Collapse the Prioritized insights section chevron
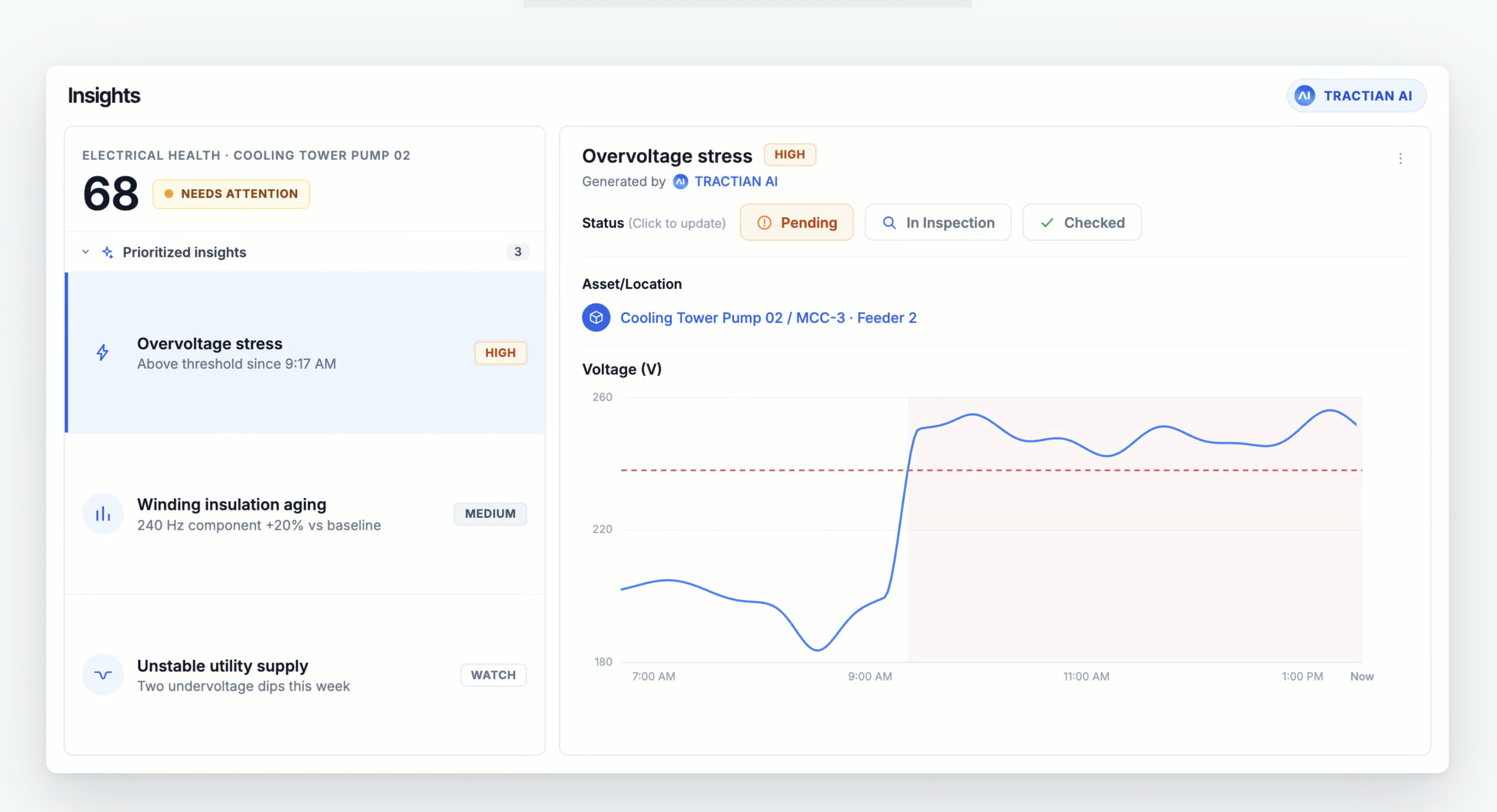 tap(85, 252)
